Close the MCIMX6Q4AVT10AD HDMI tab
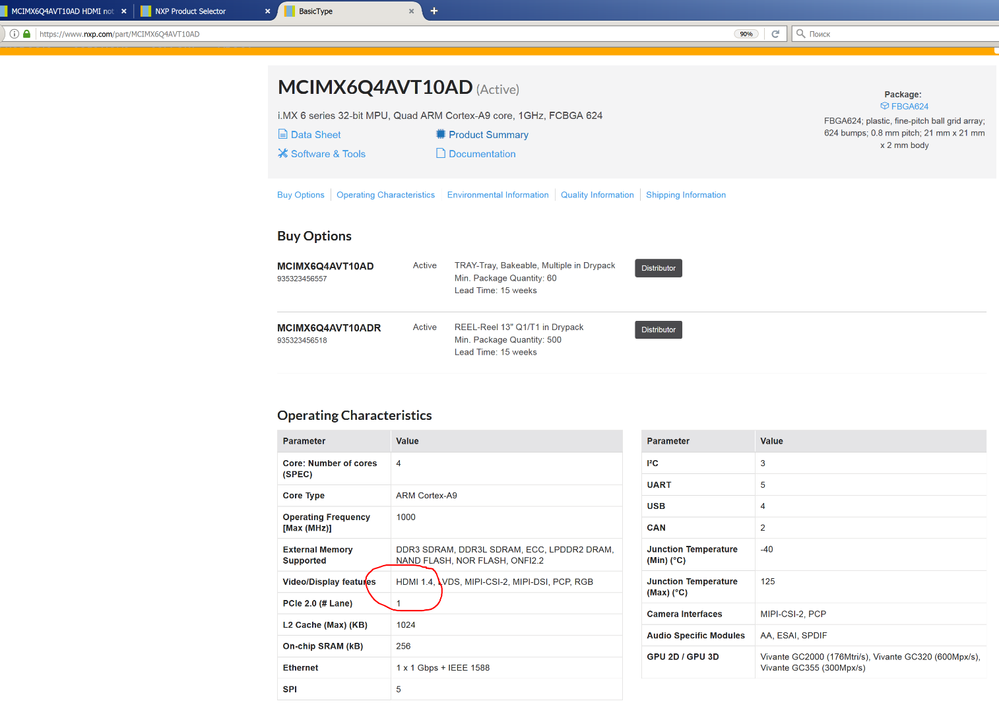Image resolution: width=999 pixels, height=713 pixels. point(124,11)
